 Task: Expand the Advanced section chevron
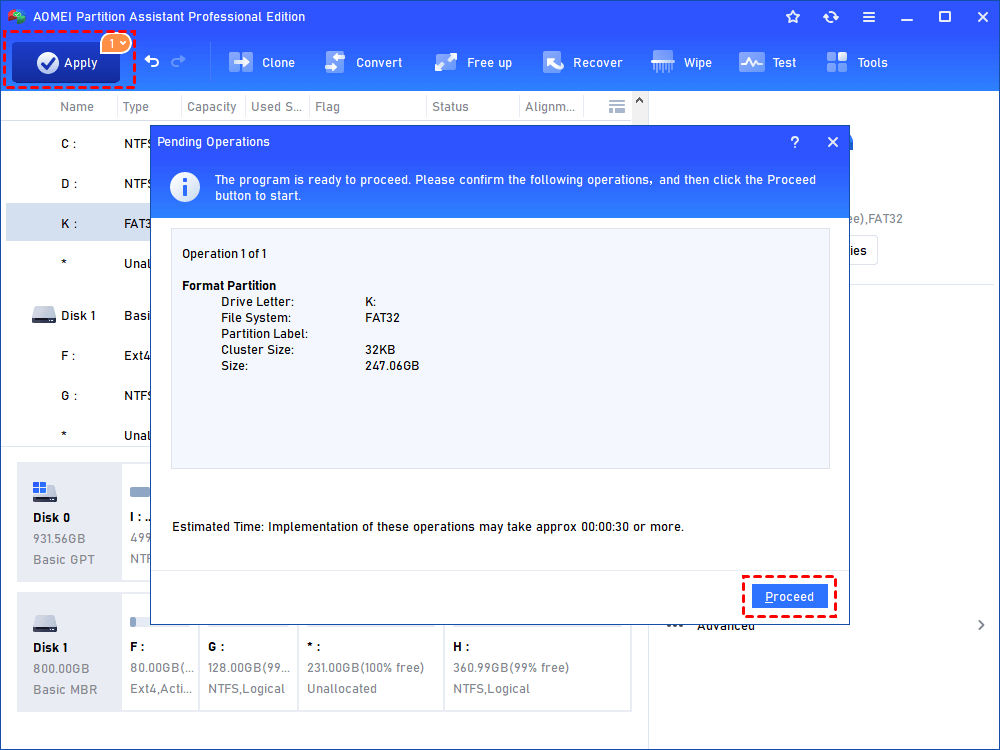981,625
